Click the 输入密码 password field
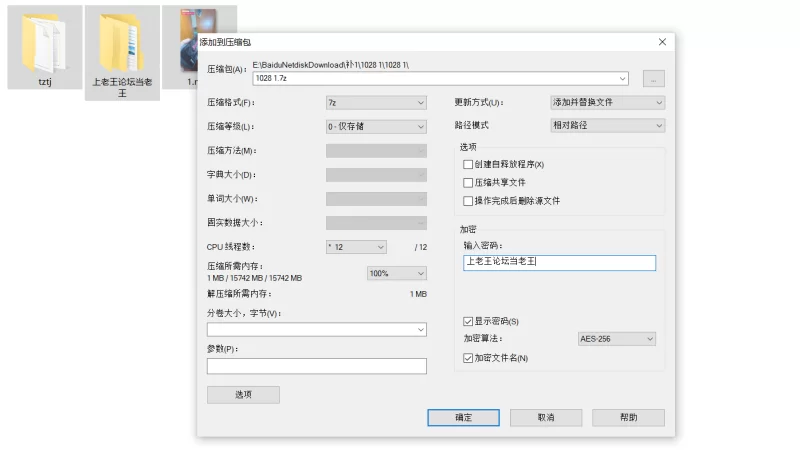 click(x=559, y=263)
